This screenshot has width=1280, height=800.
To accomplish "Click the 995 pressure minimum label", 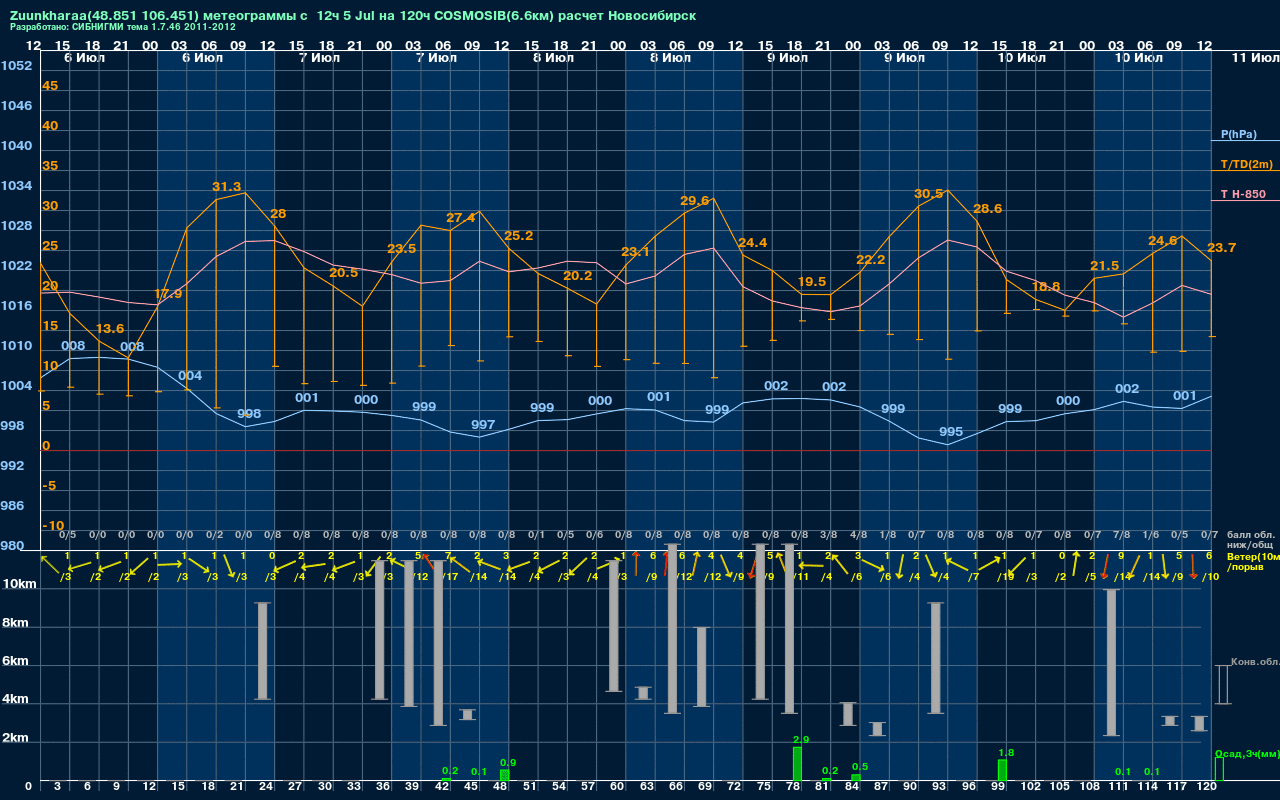I will tap(951, 432).
